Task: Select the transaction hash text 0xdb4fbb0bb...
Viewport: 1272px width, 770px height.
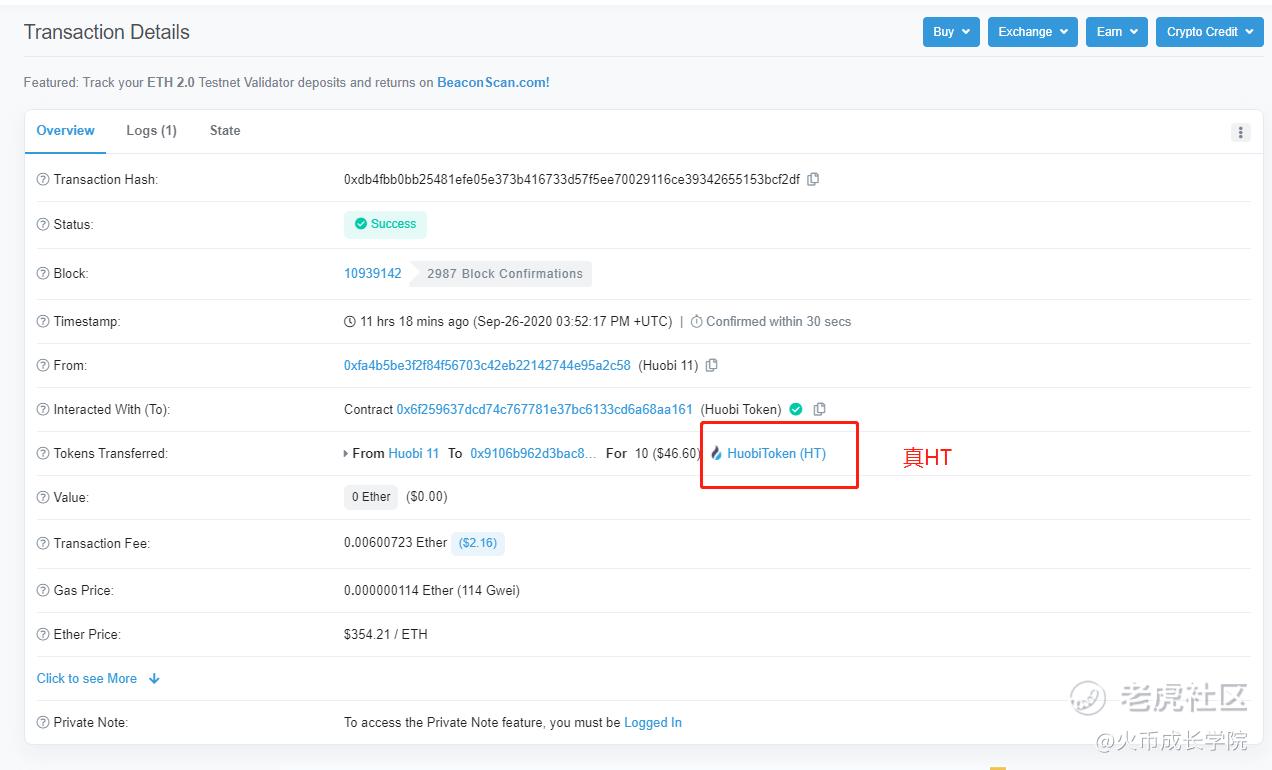Action: point(572,179)
